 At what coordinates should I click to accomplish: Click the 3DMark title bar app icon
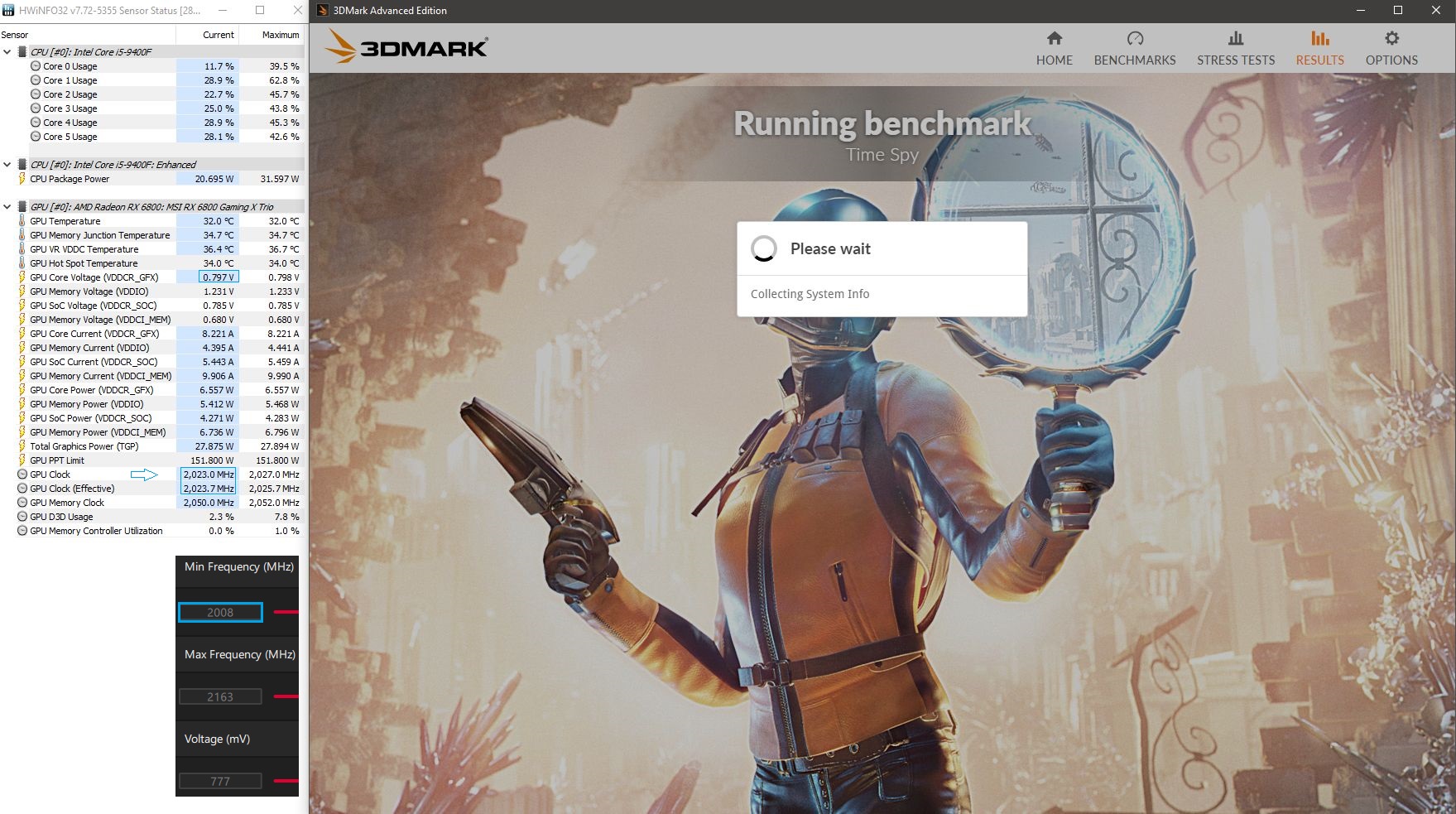pos(323,11)
